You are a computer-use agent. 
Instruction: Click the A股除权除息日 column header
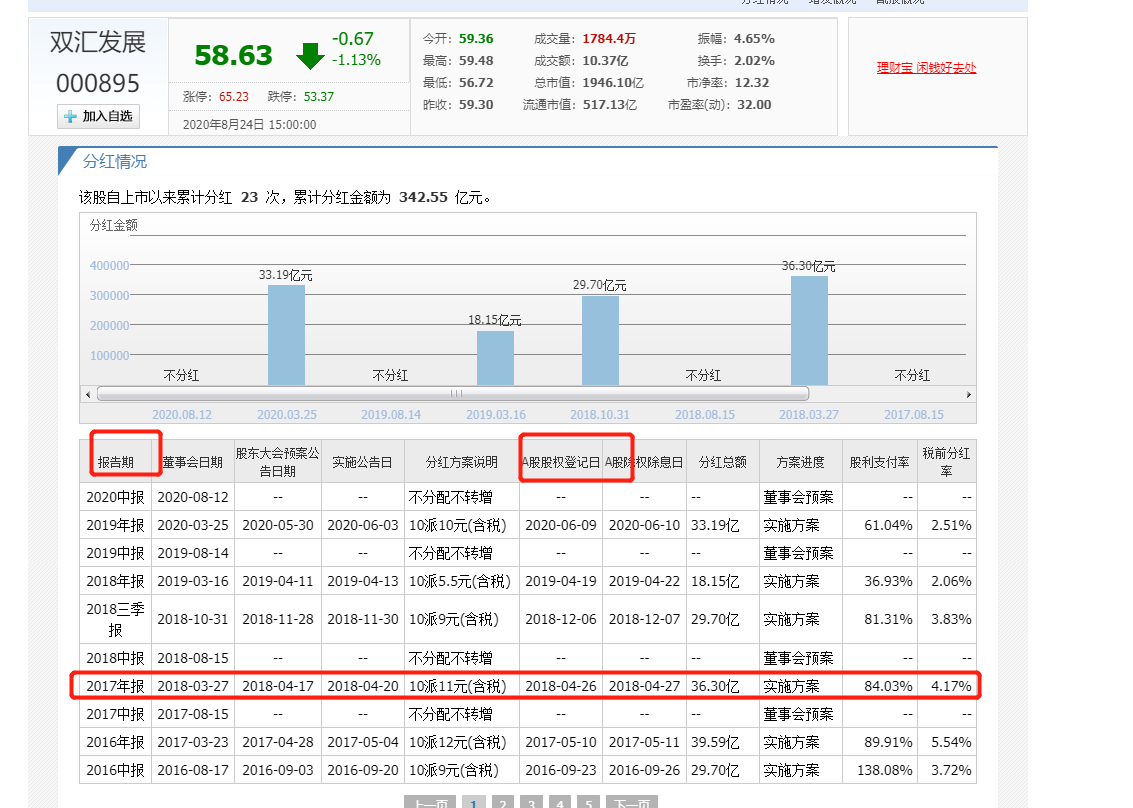coord(644,462)
